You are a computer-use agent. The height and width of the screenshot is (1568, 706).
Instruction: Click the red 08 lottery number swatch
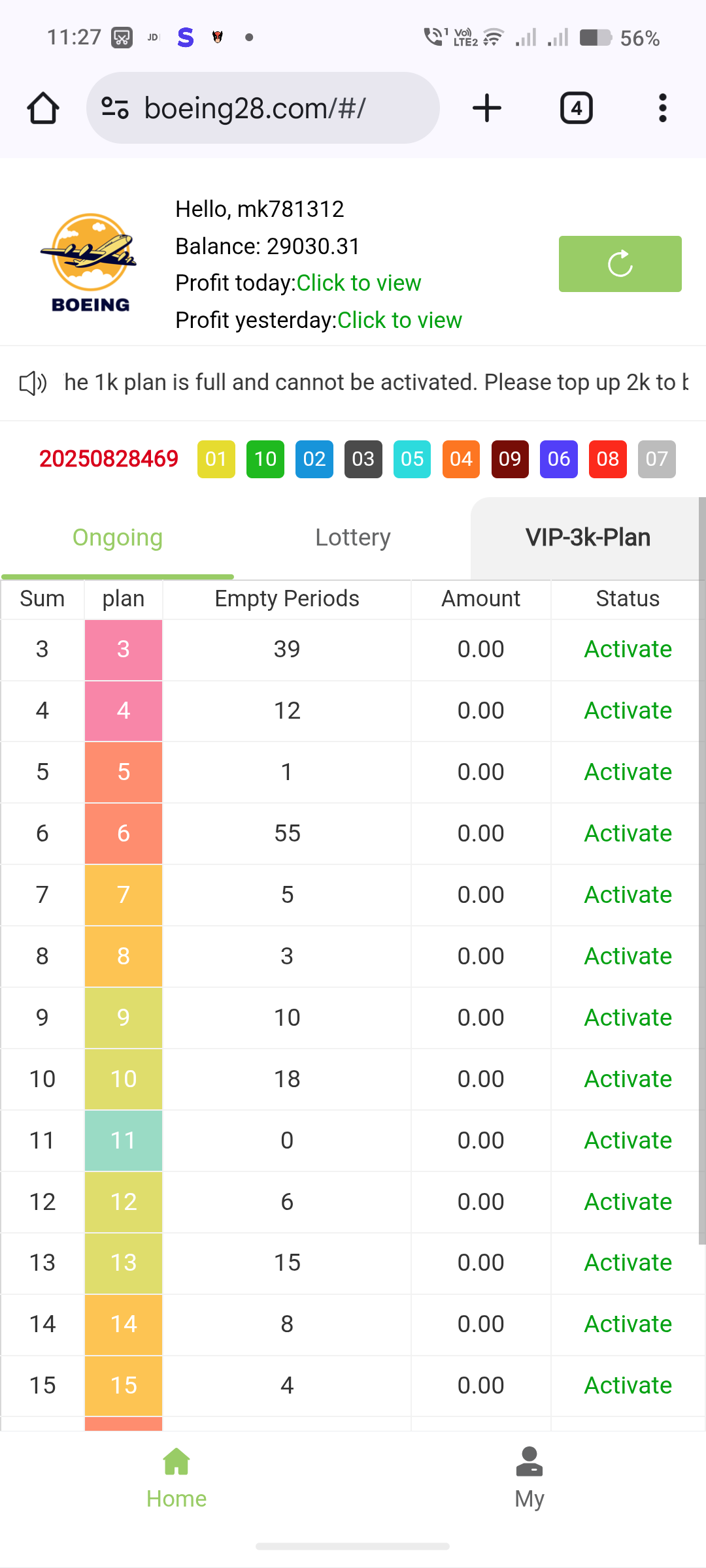[608, 459]
